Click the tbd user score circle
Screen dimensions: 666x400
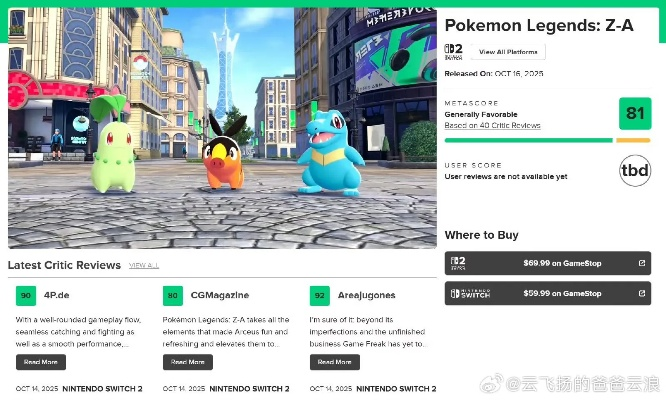[634, 171]
